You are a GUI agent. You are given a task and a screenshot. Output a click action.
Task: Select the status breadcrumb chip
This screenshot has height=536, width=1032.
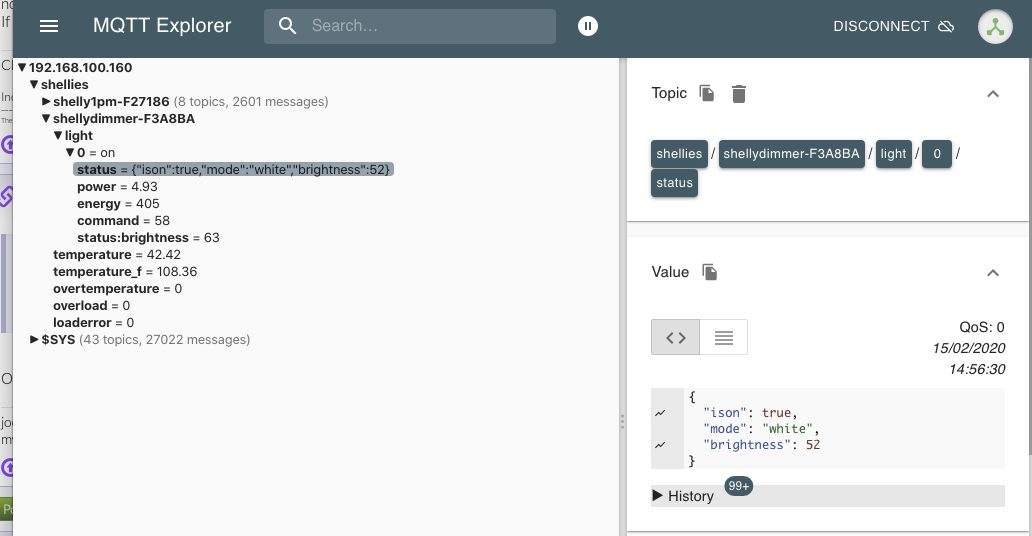675,182
